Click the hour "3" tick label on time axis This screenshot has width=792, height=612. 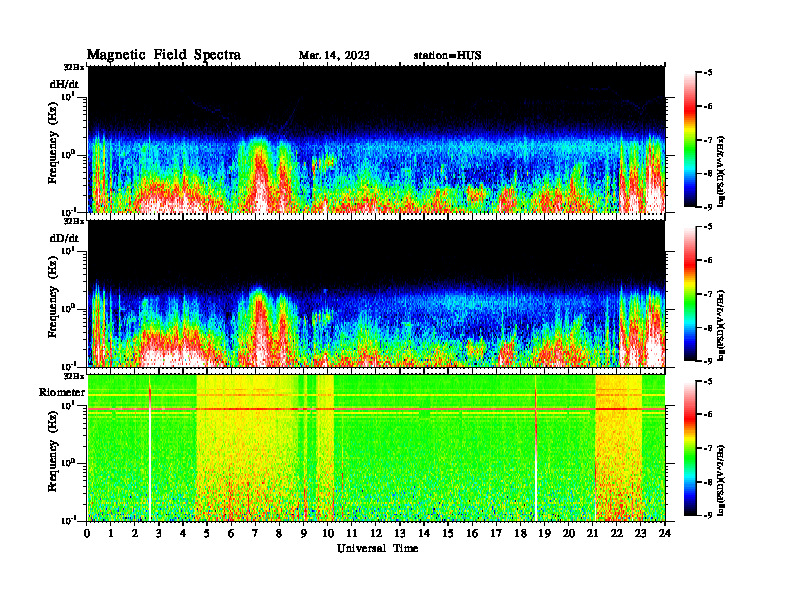(x=159, y=533)
